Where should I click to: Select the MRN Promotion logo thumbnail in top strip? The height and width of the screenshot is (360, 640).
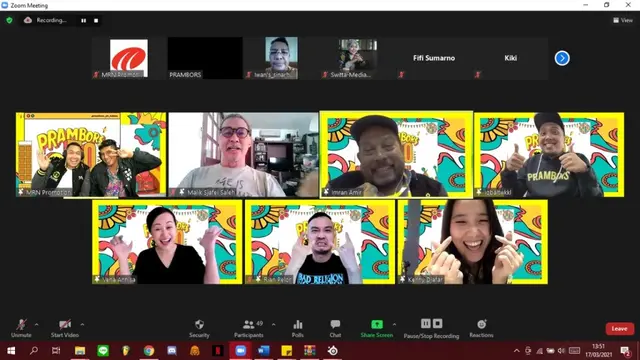click(129, 58)
